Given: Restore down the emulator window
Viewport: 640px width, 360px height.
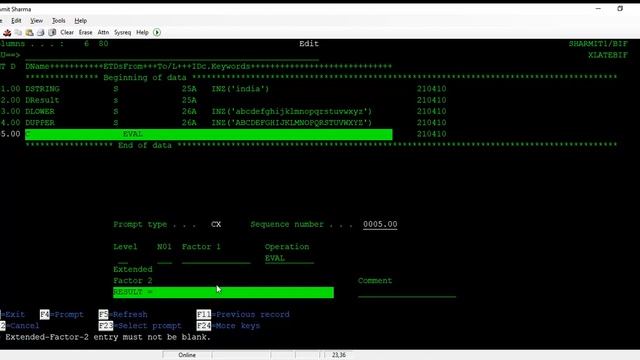Looking at the screenshot, I should (x=620, y=9).
